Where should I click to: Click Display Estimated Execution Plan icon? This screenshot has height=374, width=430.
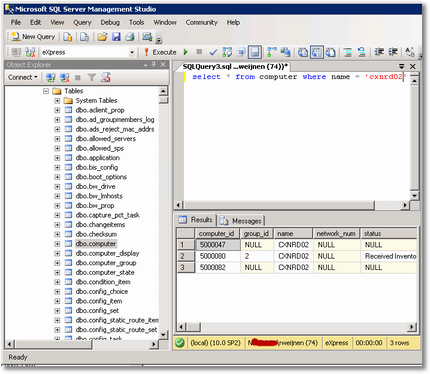227,52
